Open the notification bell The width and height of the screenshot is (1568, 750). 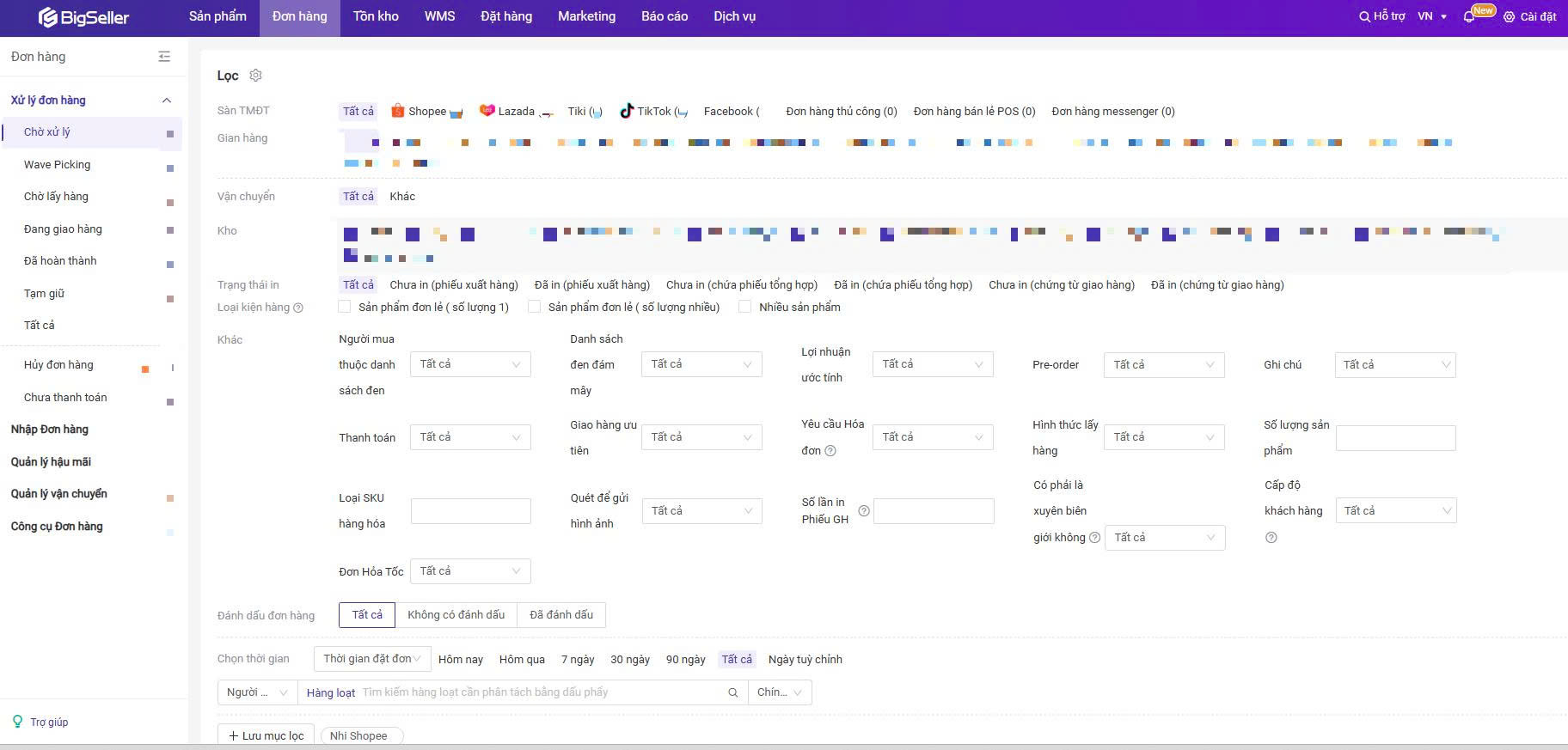[x=1468, y=17]
